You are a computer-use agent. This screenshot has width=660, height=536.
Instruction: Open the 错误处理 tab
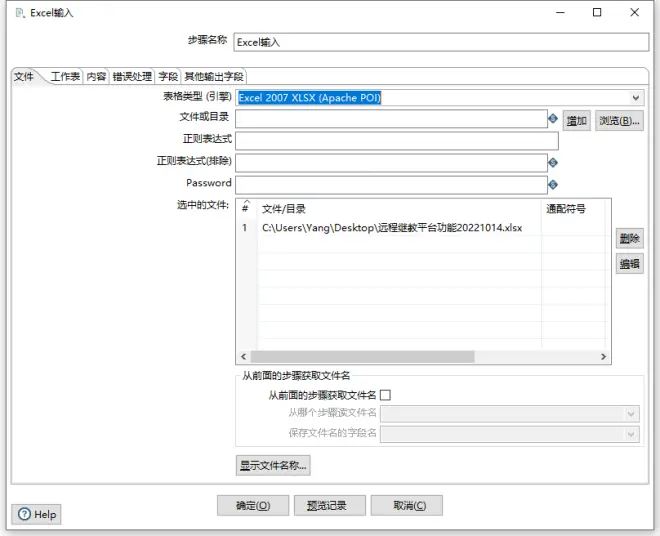(x=132, y=76)
